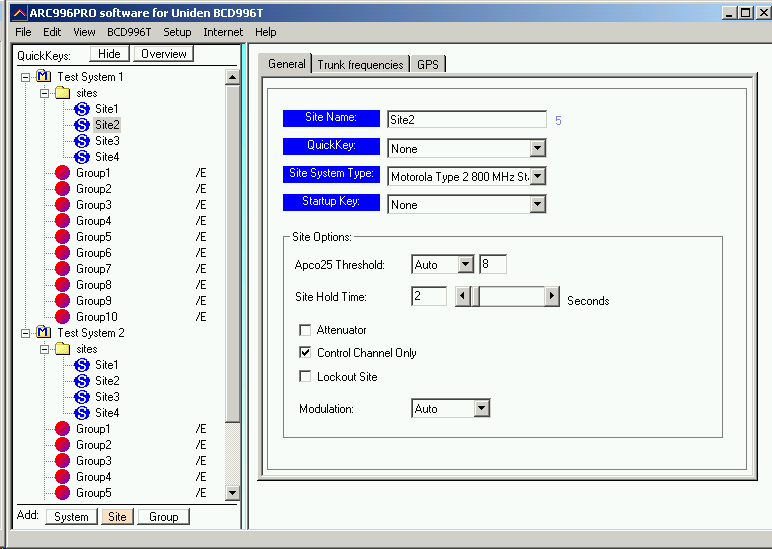The height and width of the screenshot is (549, 772).
Task: Click the Site Name input field
Action: [467, 120]
